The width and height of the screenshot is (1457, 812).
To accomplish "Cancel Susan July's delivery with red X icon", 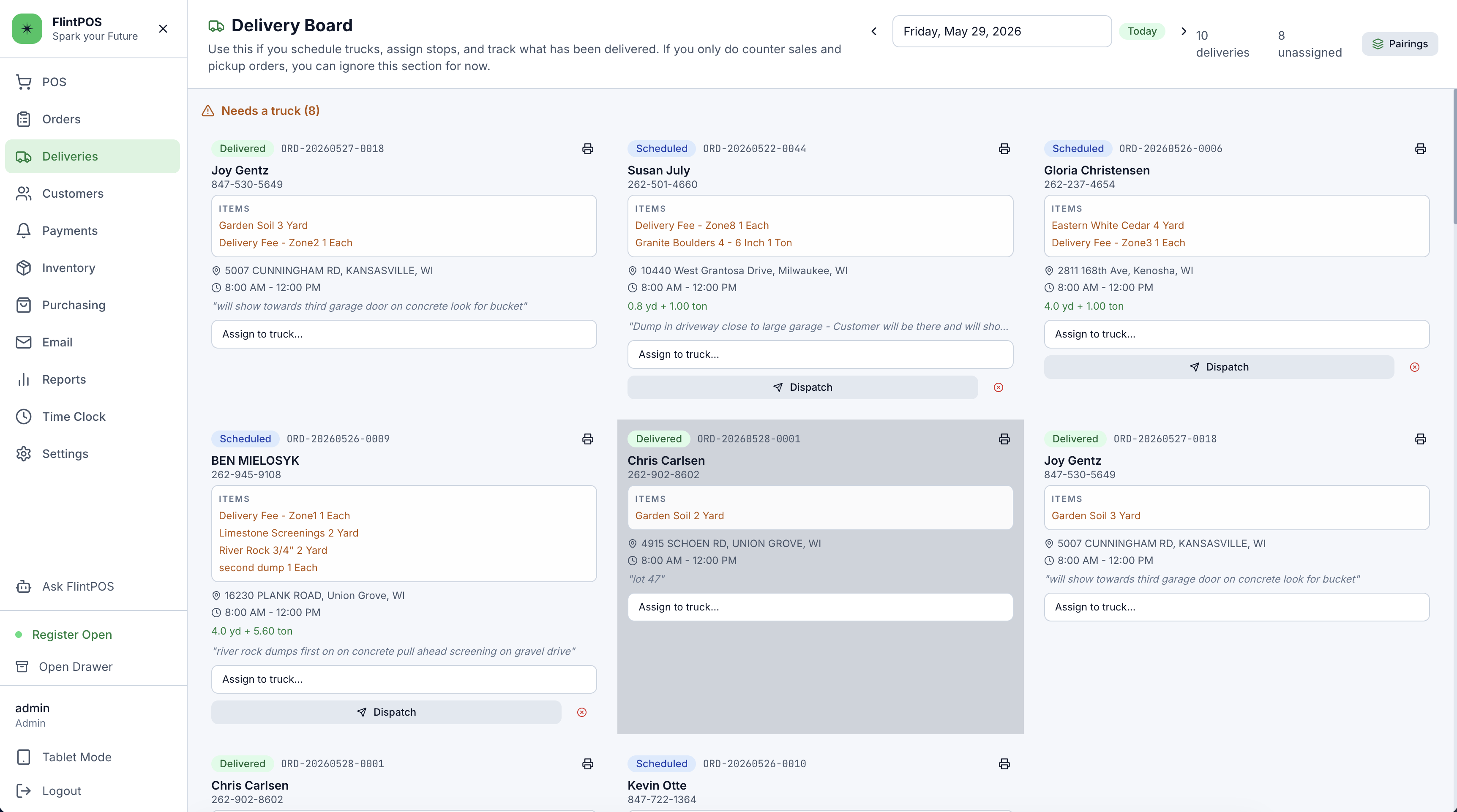I will (x=998, y=387).
